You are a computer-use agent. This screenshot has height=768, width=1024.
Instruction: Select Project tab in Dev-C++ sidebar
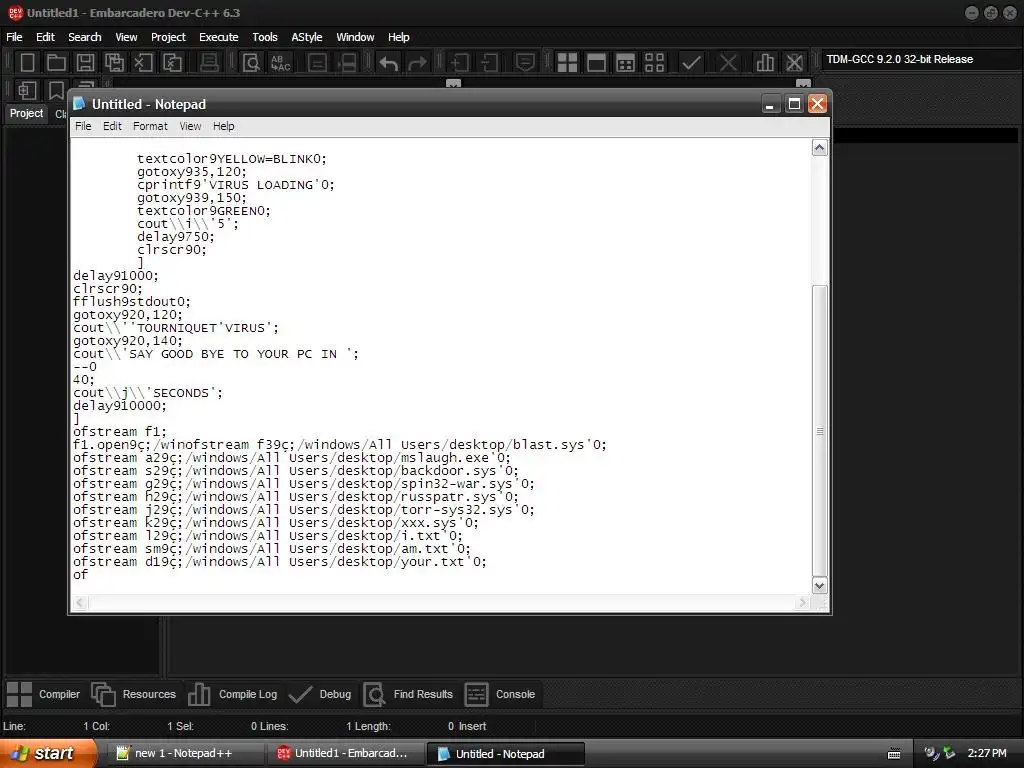click(26, 113)
